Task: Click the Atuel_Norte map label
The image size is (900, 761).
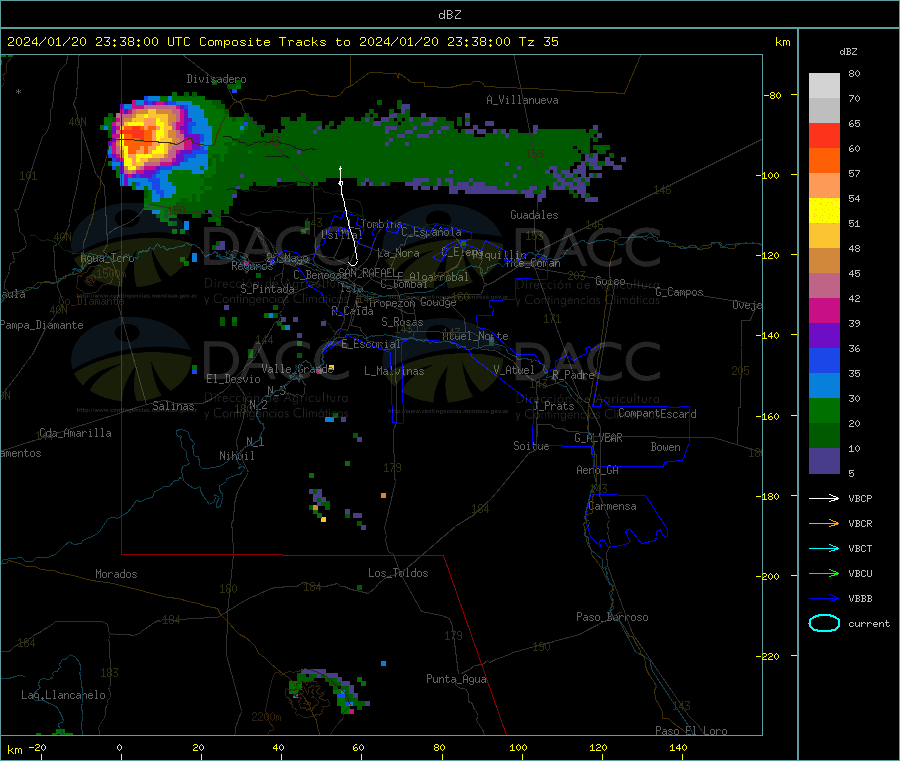Action: 475,336
